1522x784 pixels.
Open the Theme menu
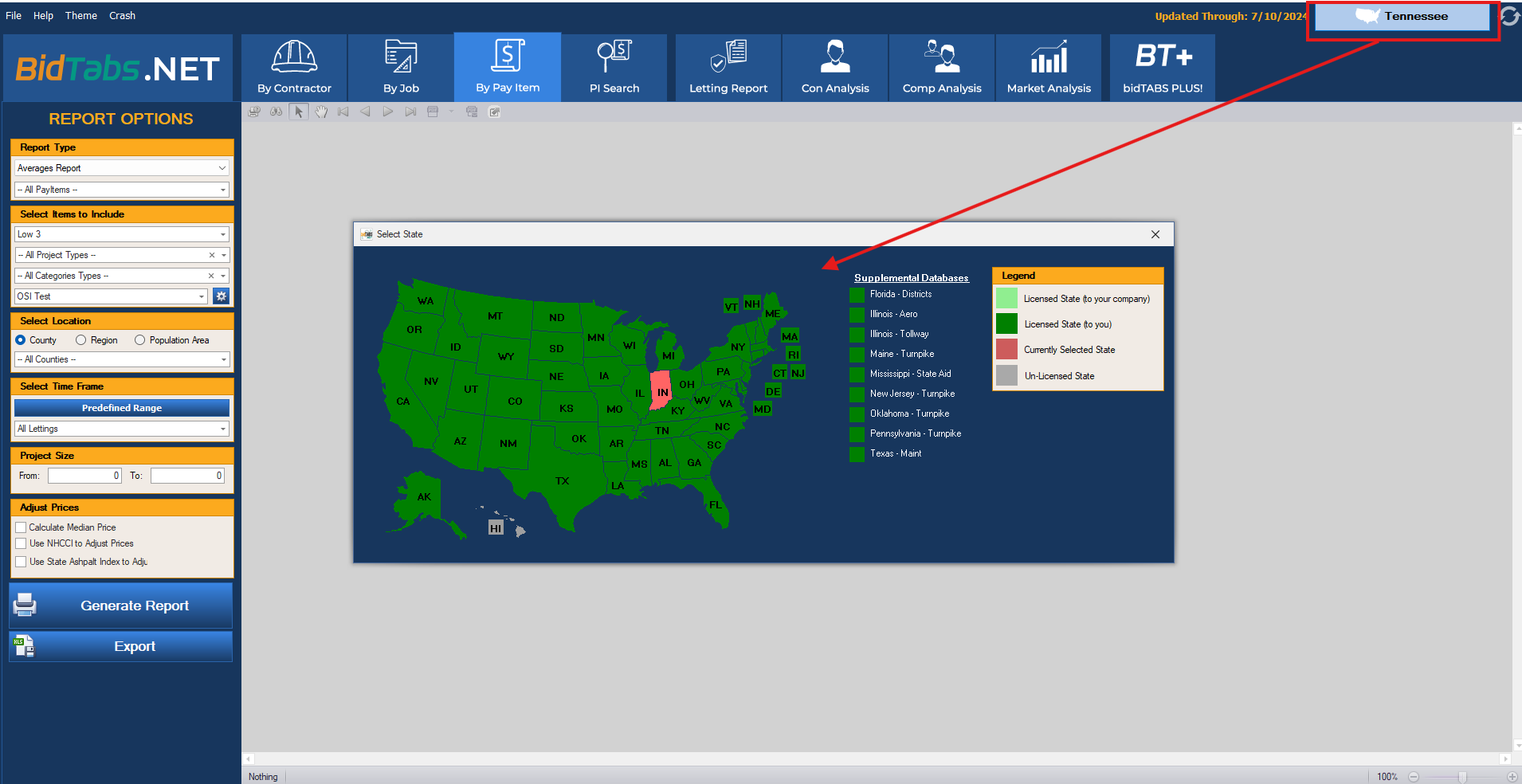[81, 16]
